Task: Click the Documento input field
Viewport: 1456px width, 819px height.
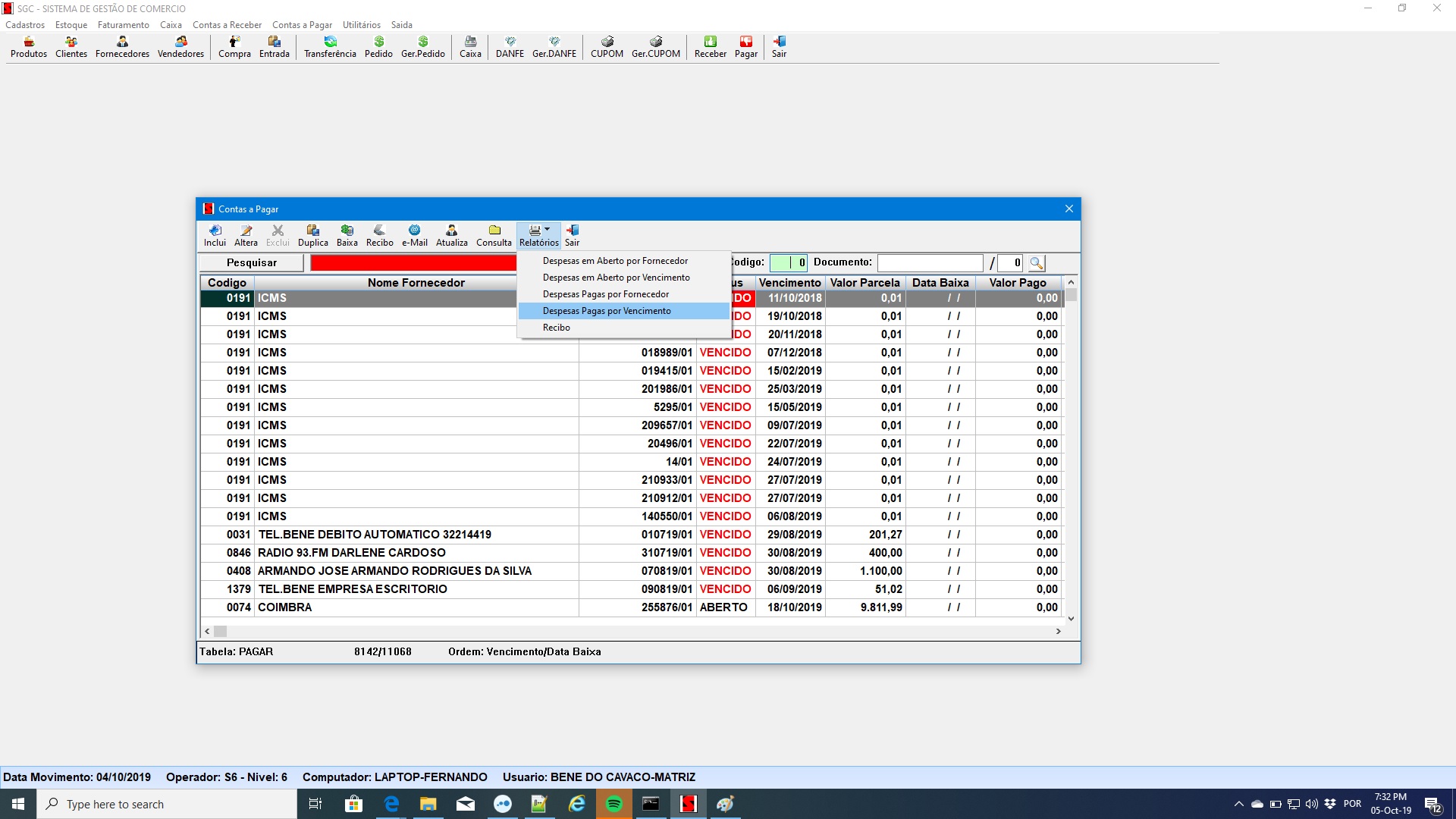Action: point(930,262)
